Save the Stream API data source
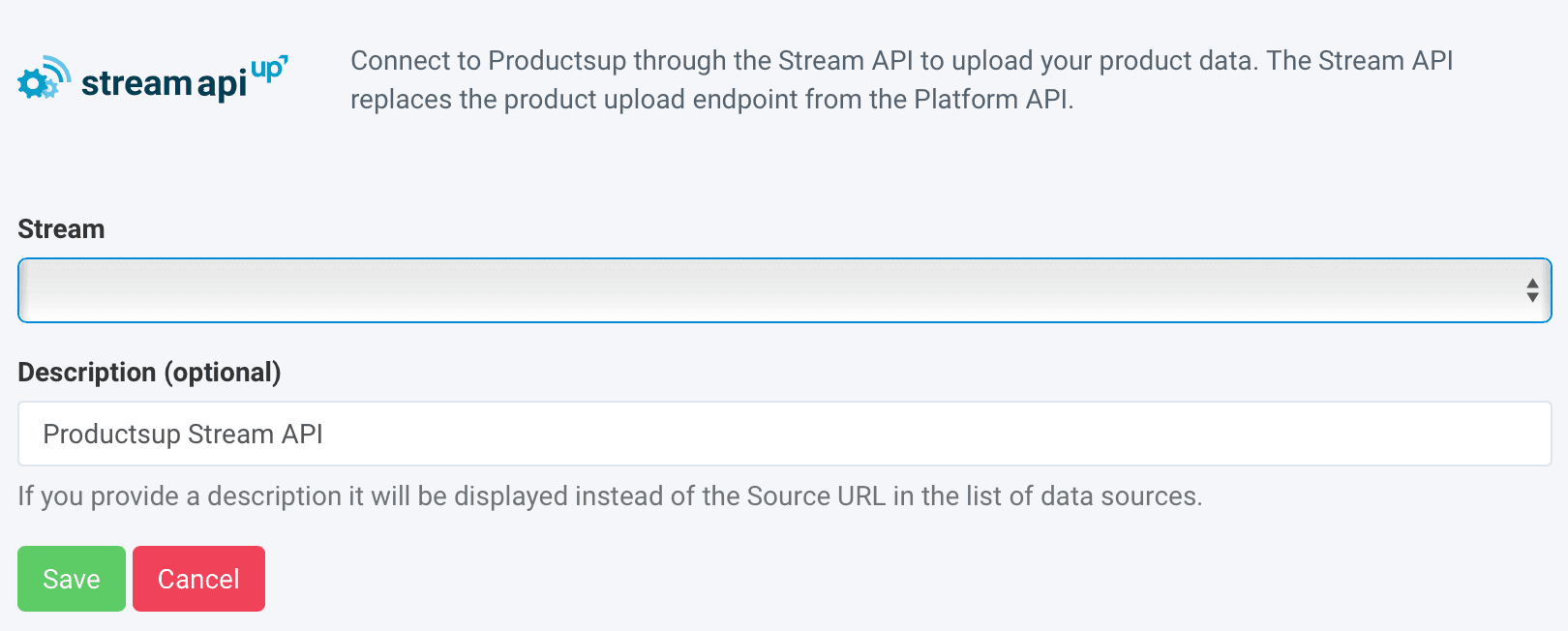The width and height of the screenshot is (1568, 631). (72, 579)
